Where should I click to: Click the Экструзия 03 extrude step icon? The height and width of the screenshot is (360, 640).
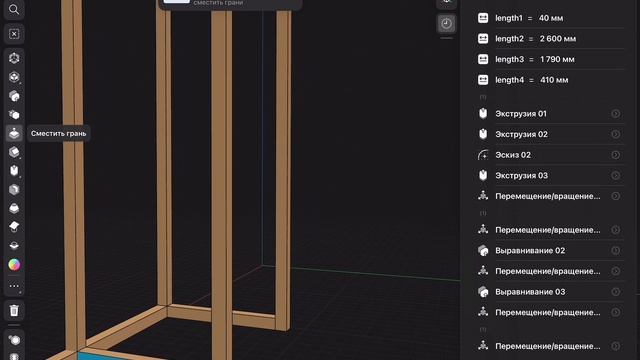pos(483,176)
